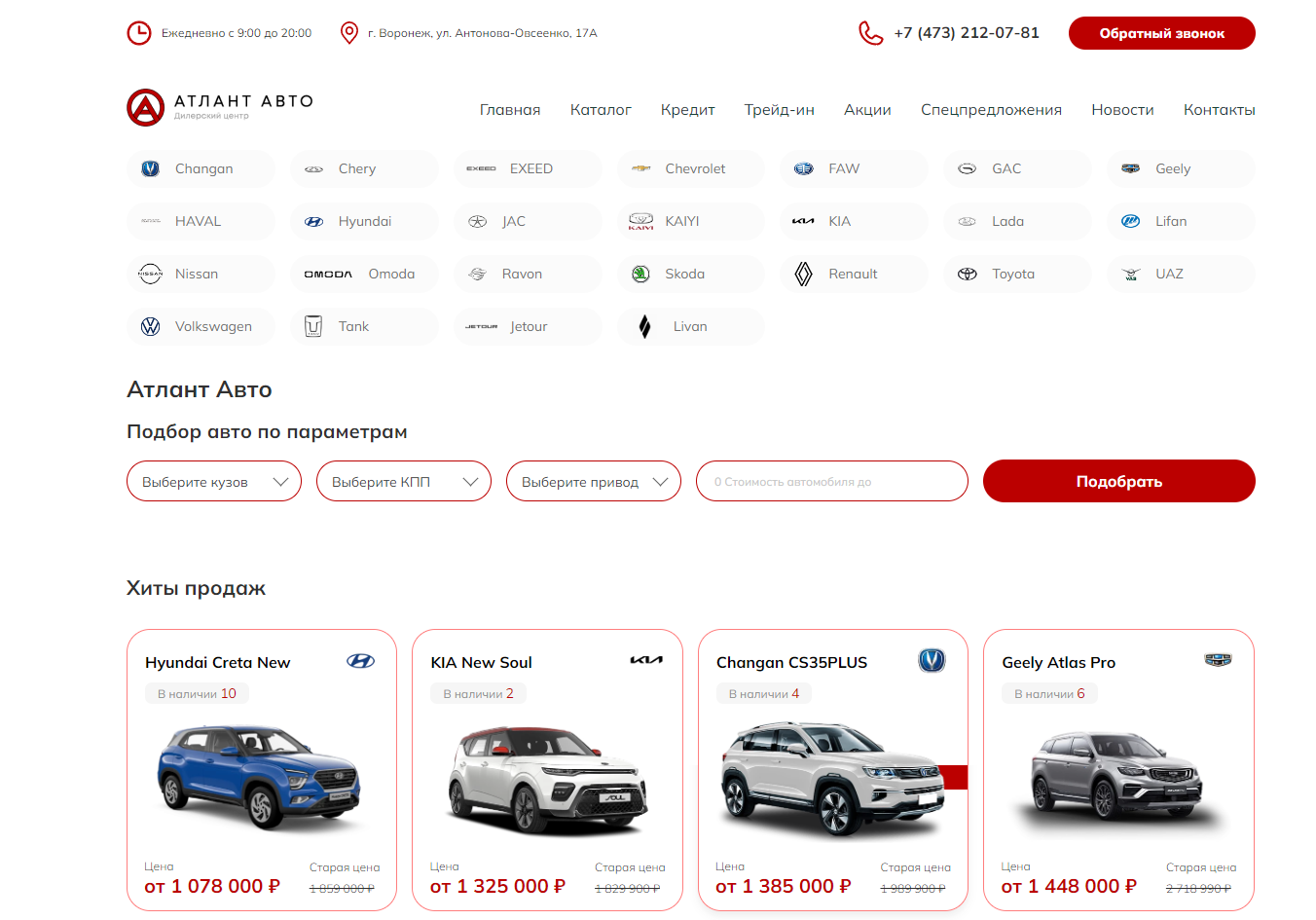
Task: Click the price 'от 1 078 000 ₽'
Action: 212,886
